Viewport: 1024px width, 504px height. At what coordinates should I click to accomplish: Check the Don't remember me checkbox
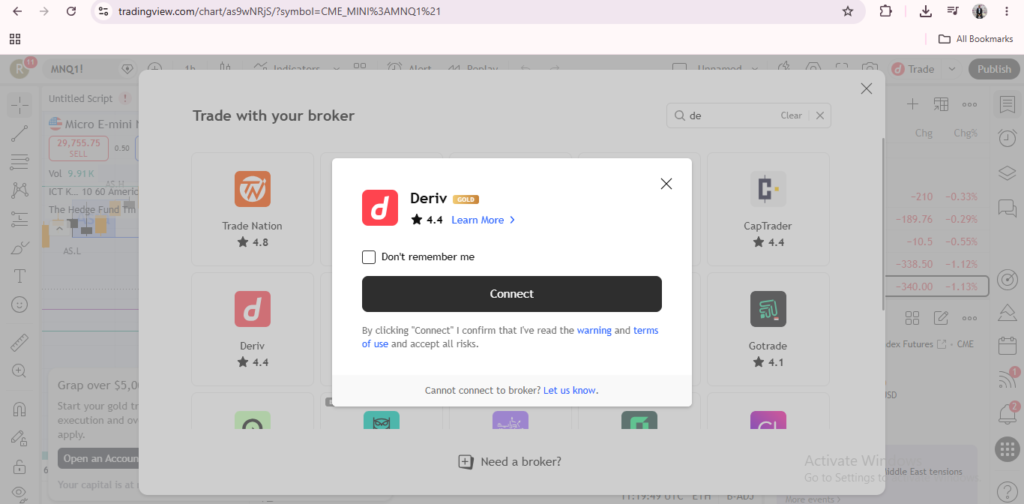(368, 257)
